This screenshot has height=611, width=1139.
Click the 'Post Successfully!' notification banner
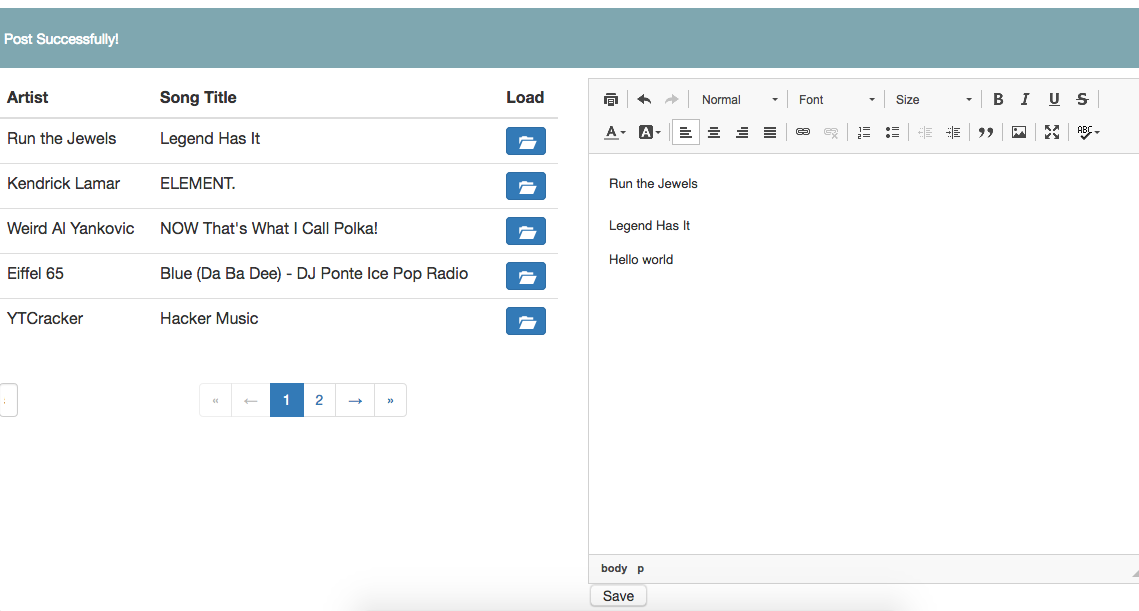pyautogui.click(x=570, y=39)
